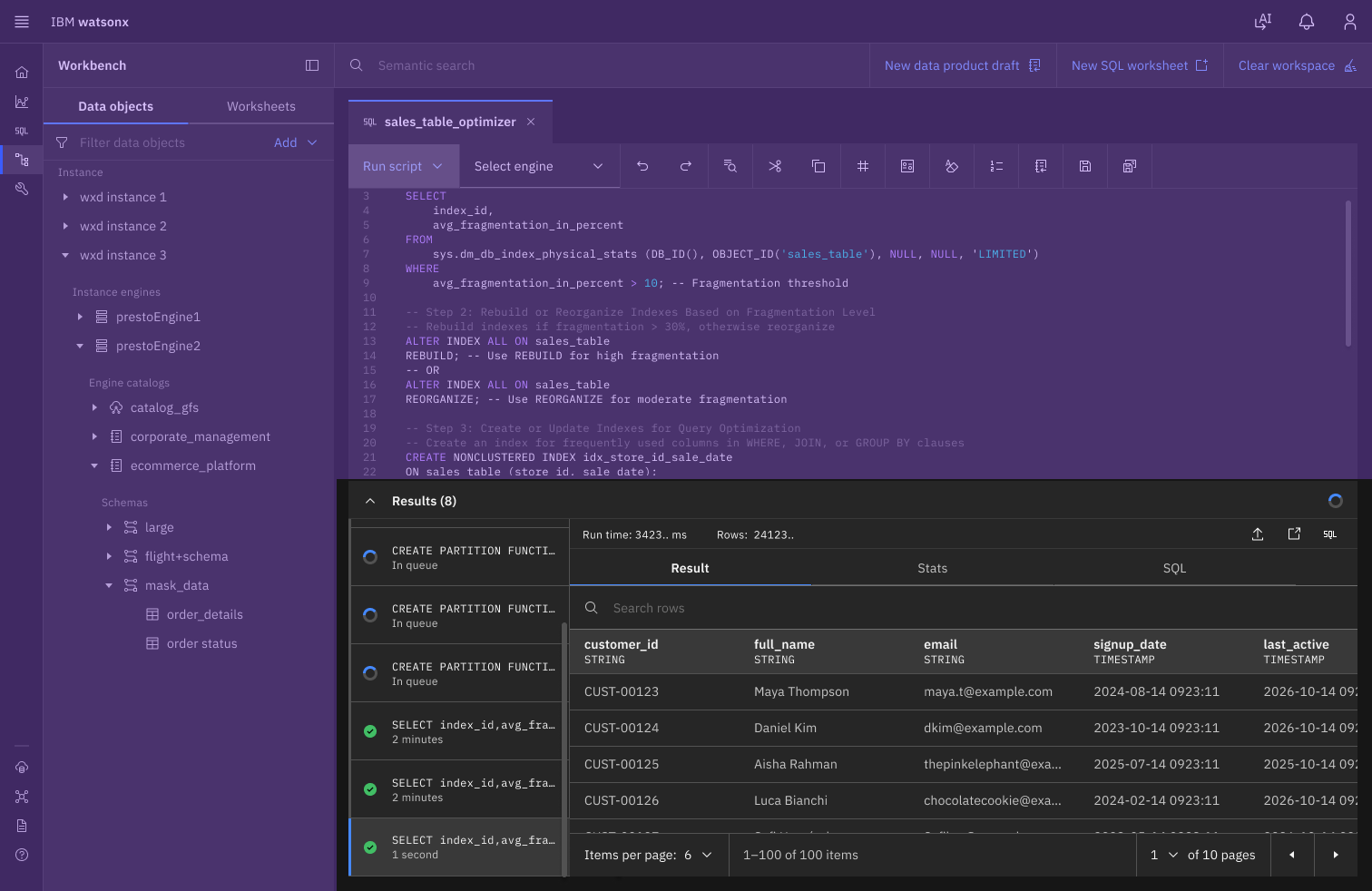The height and width of the screenshot is (891, 1372).
Task: Expand corporate_management catalog
Action: pos(94,436)
